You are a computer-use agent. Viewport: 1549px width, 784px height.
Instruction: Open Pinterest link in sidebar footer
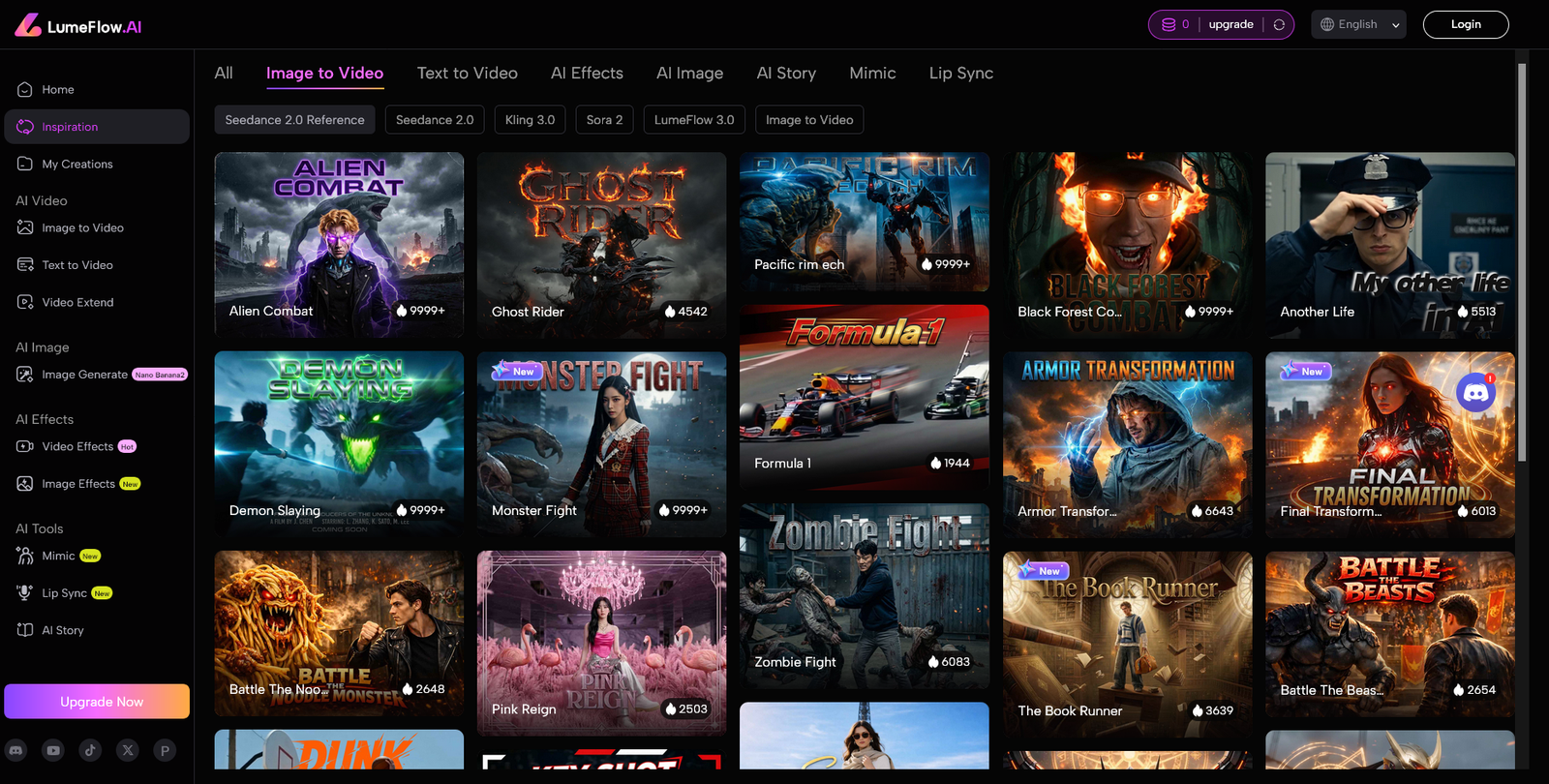tap(165, 750)
